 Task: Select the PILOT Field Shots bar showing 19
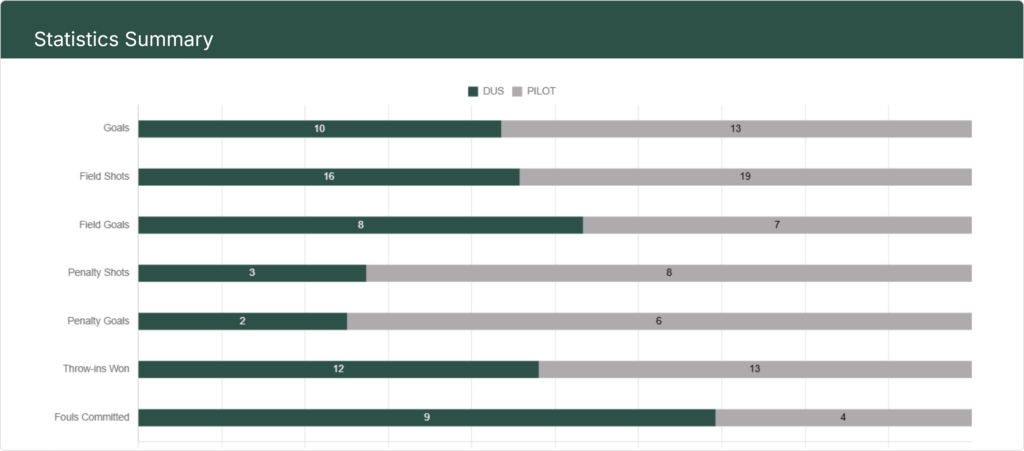pos(745,177)
